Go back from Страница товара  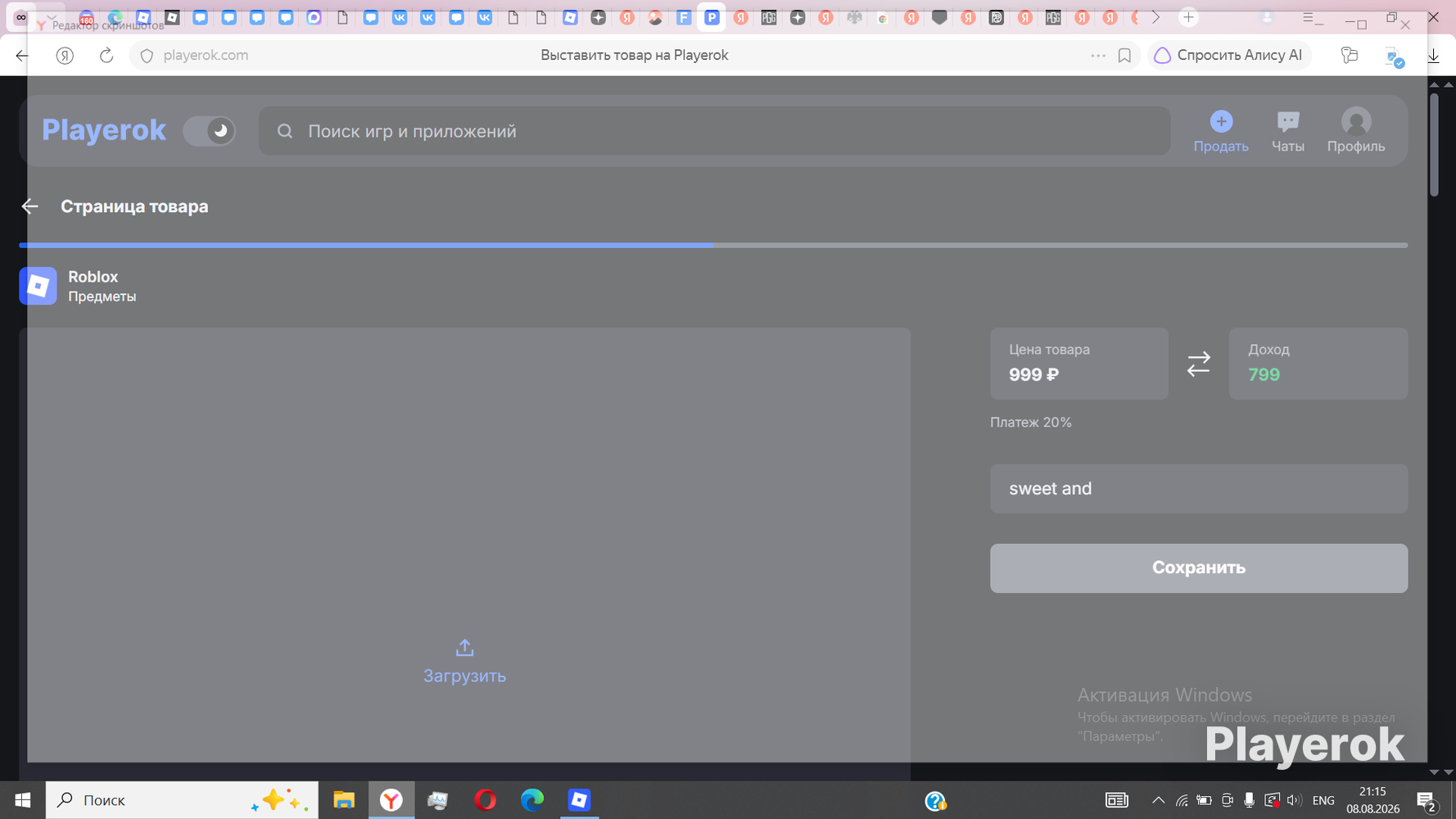point(29,206)
